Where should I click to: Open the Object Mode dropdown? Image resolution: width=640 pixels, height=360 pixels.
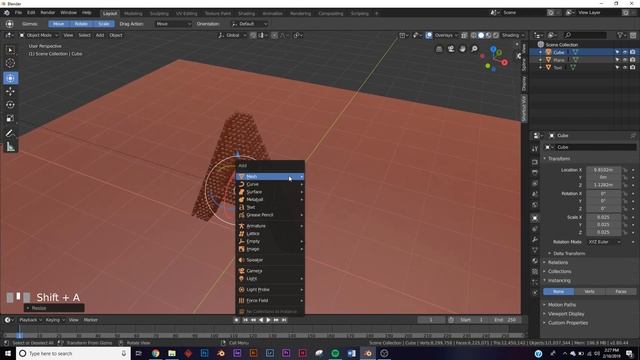coord(39,36)
